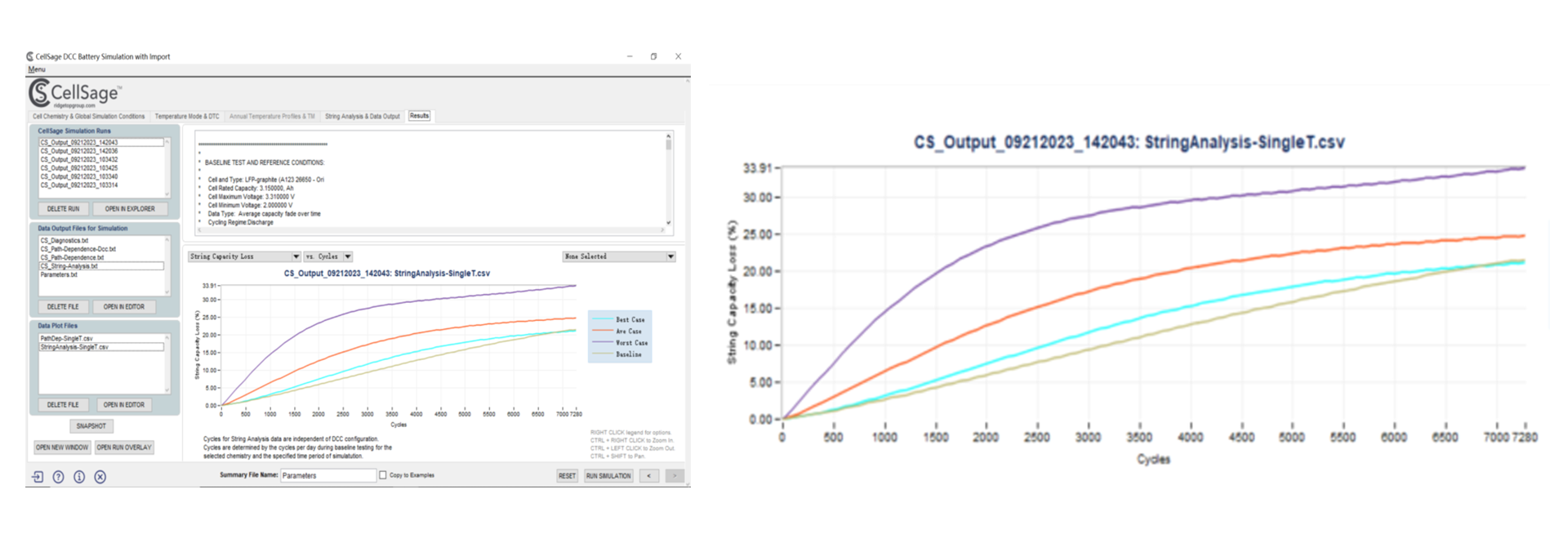Select Worst Case legend entry

point(621,342)
